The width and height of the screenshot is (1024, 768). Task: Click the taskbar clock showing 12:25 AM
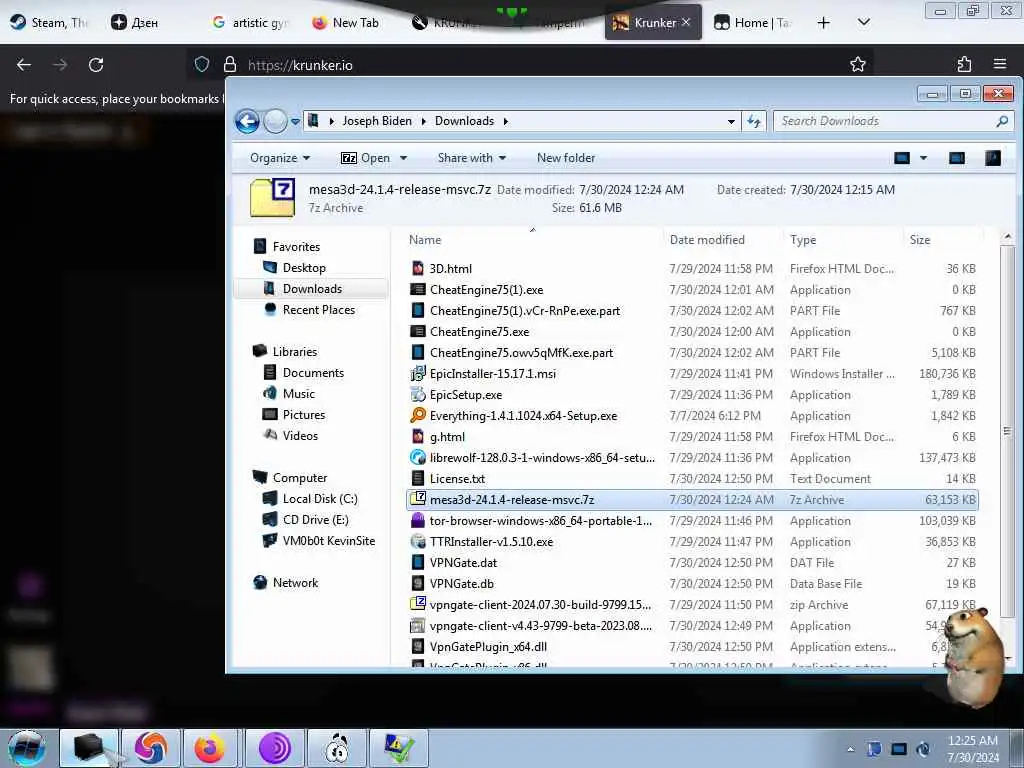972,749
